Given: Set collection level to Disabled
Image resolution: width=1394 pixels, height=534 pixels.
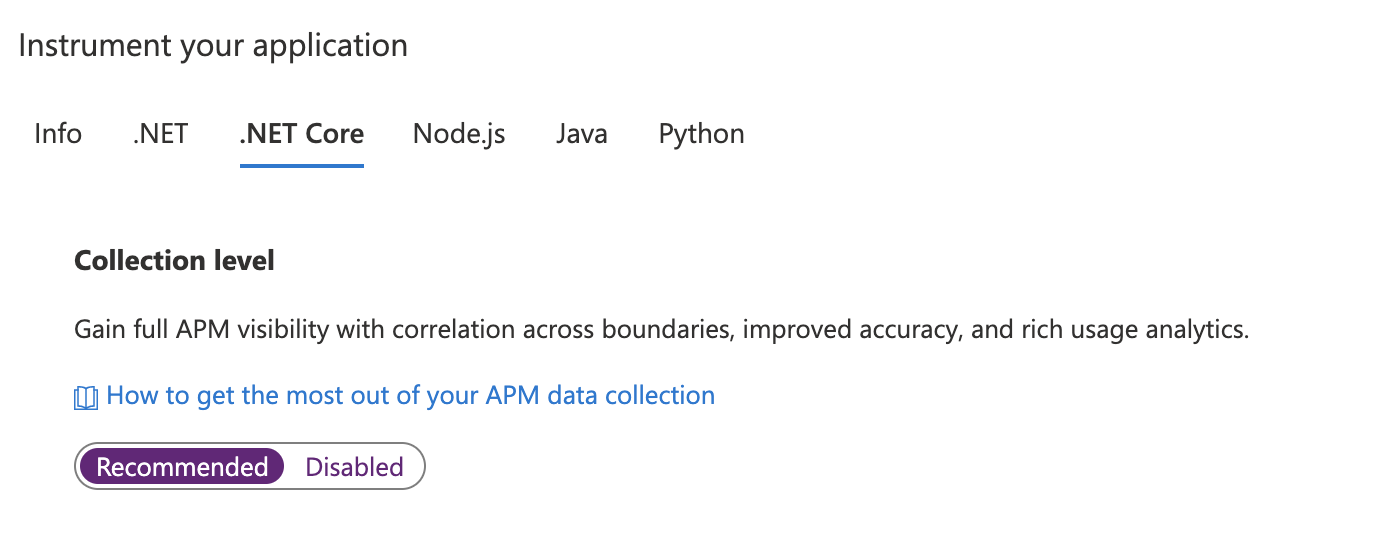Looking at the screenshot, I should pos(354,467).
